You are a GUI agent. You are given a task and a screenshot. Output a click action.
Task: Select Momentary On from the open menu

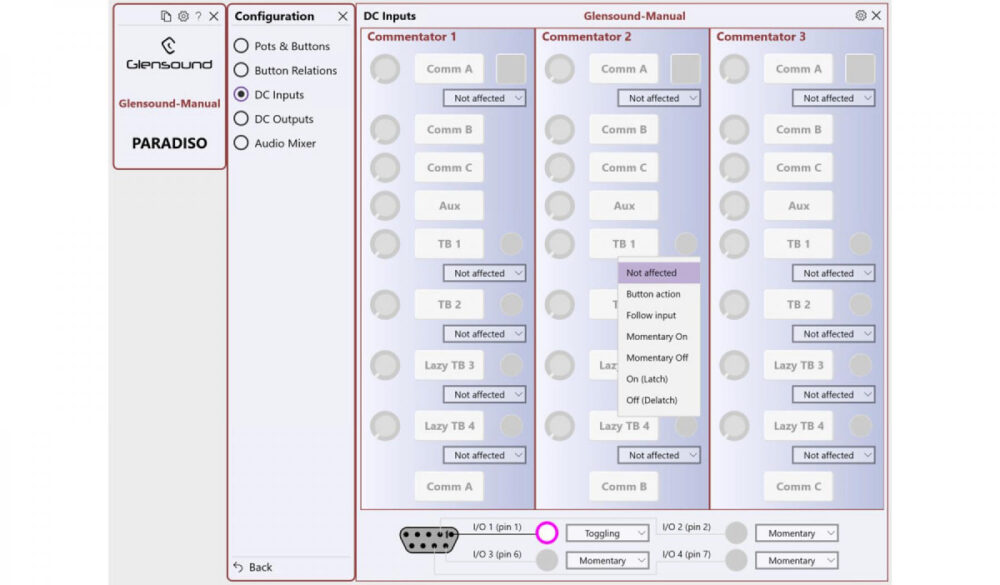tap(655, 336)
